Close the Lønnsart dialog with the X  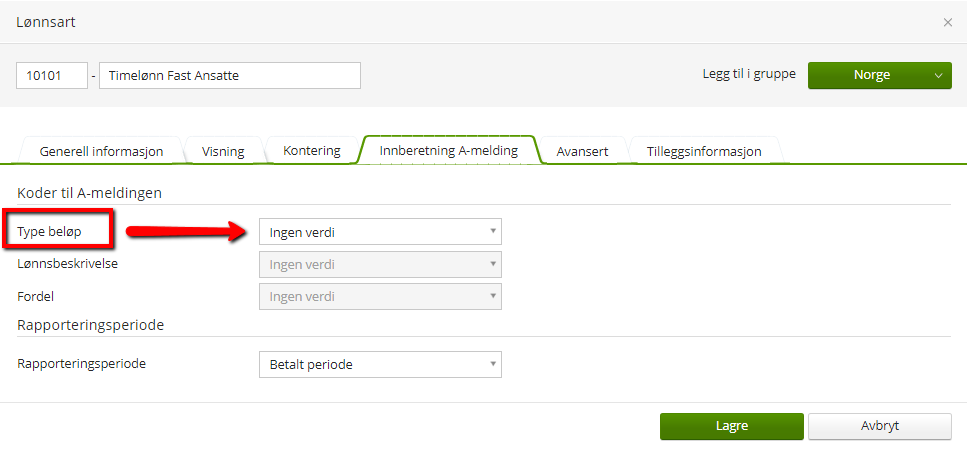pyautogui.click(x=947, y=22)
